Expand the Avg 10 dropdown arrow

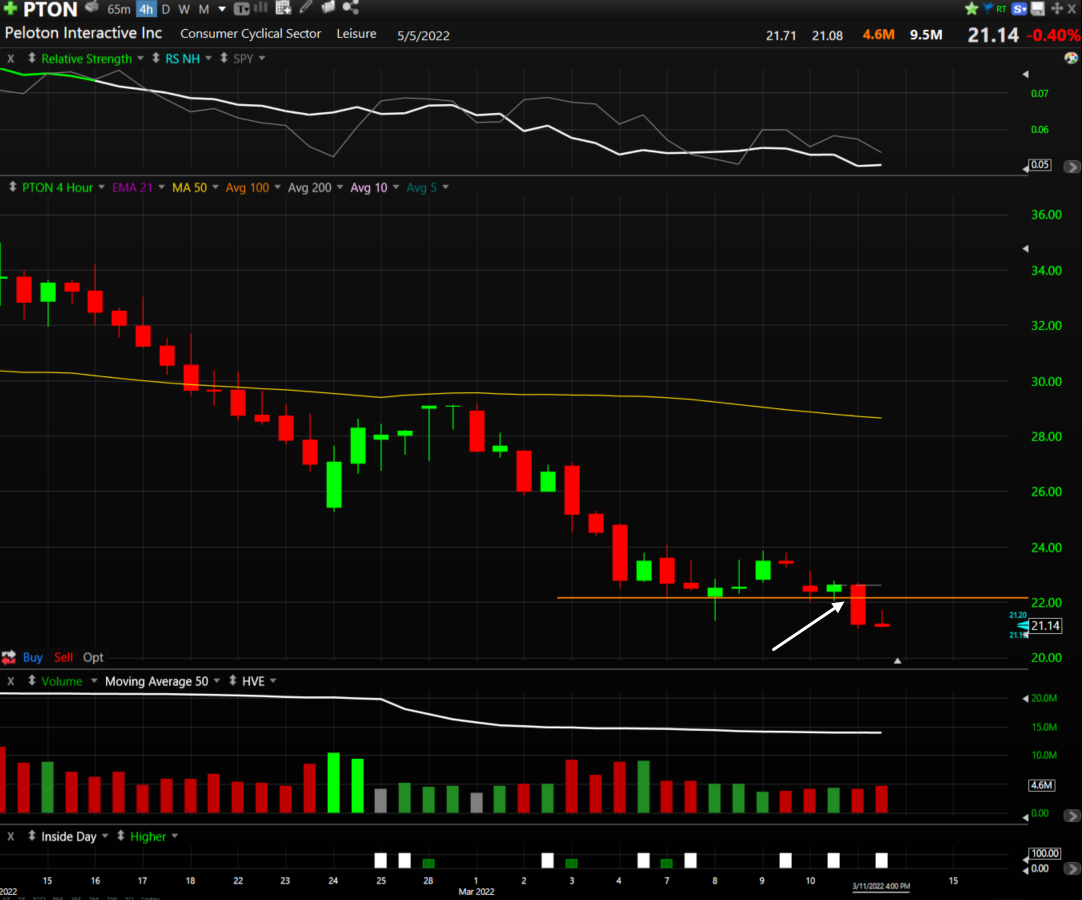click(396, 187)
